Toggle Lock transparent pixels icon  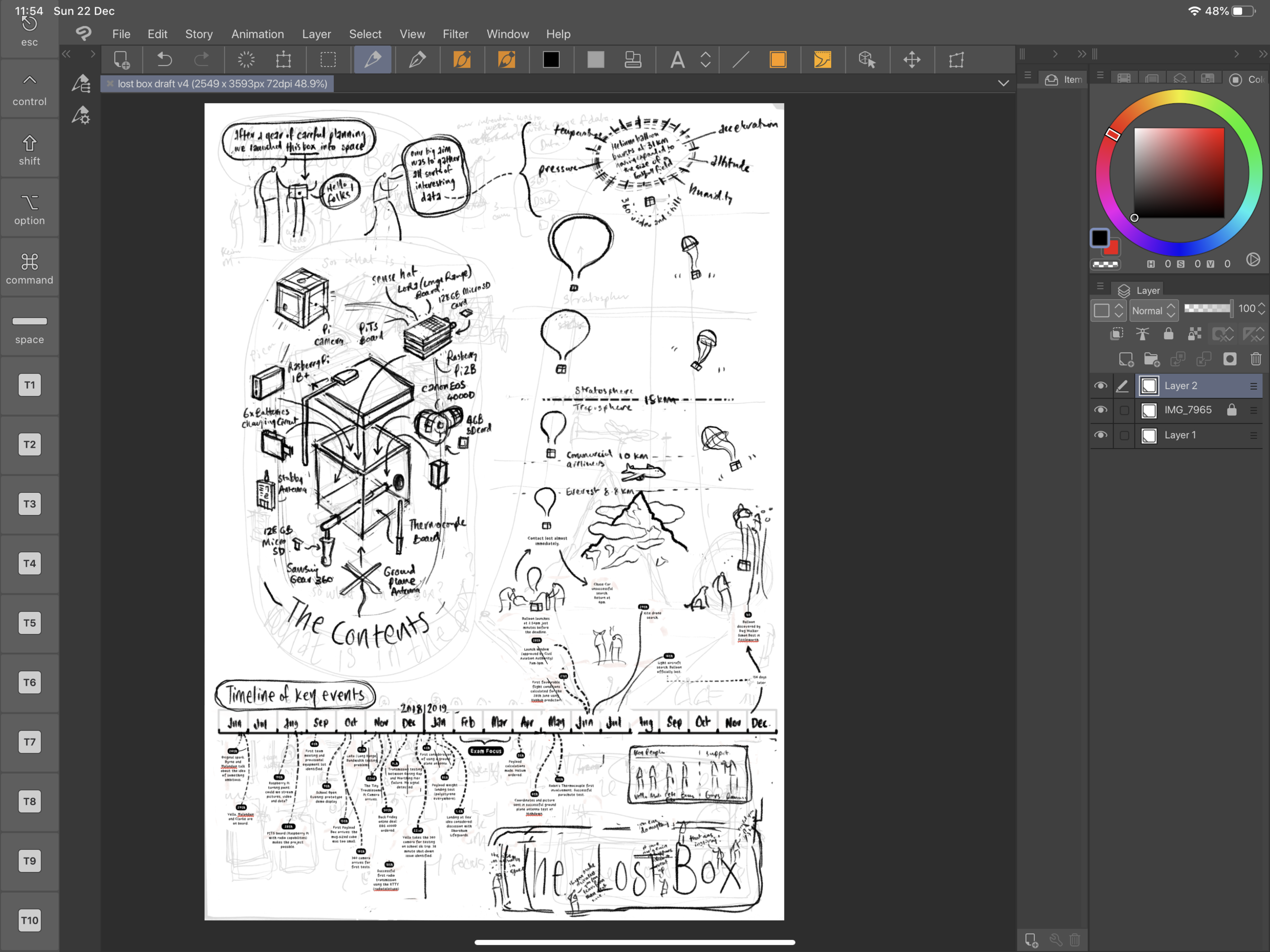coord(1195,334)
